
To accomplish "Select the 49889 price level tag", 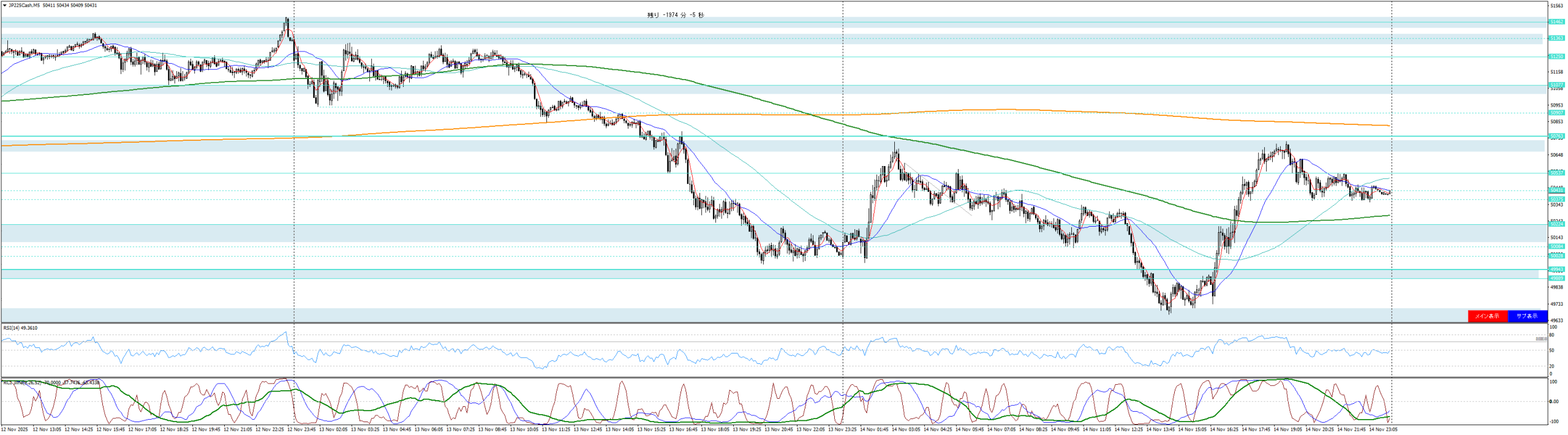I will 1556,278.
